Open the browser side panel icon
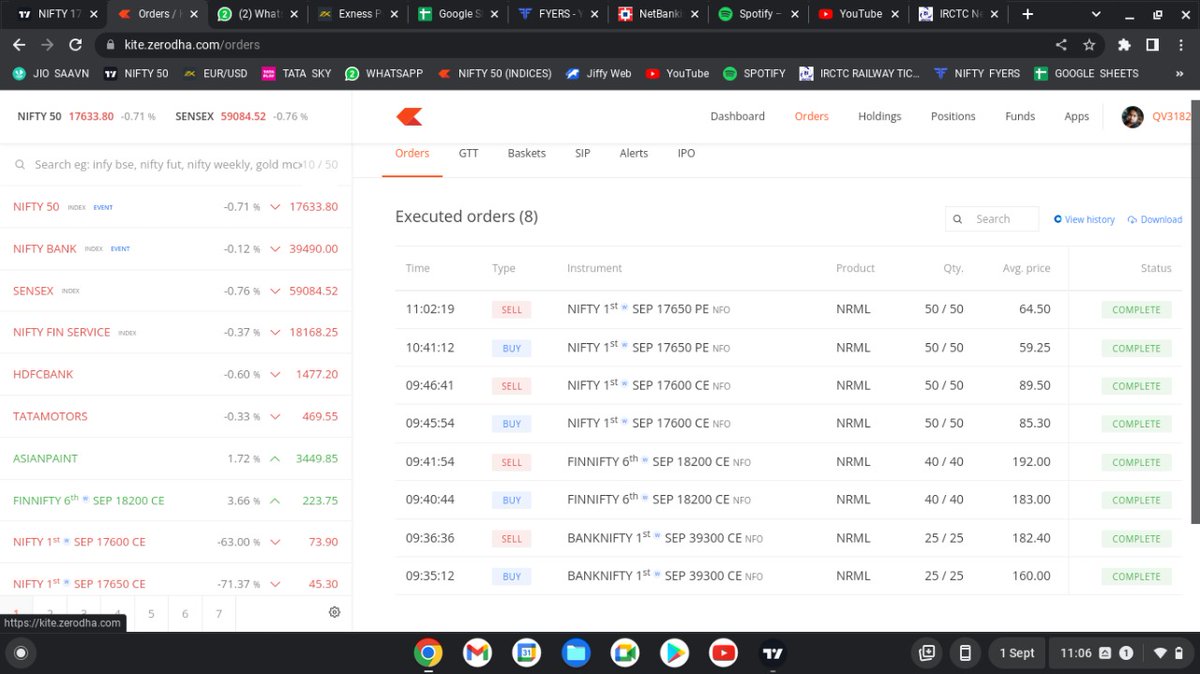The height and width of the screenshot is (674, 1200). (x=1152, y=45)
